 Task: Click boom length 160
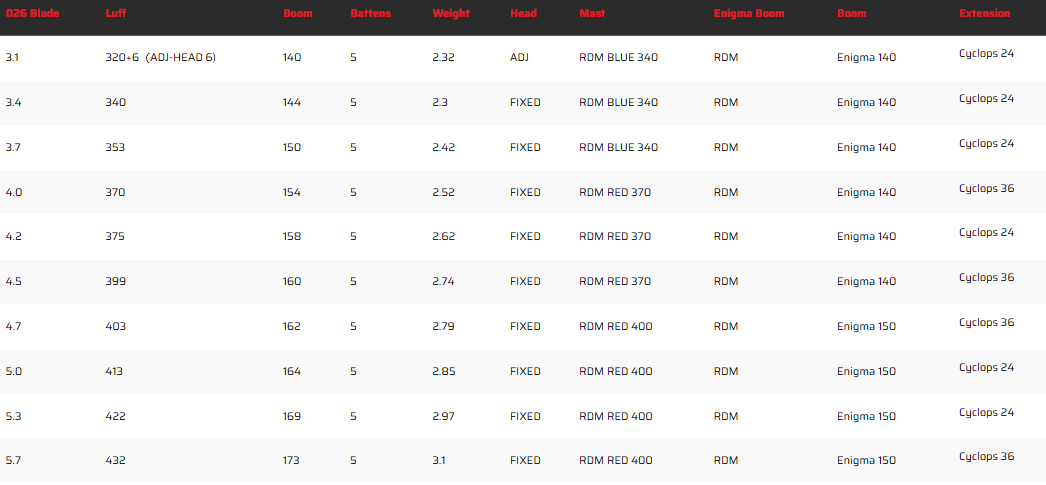pyautogui.click(x=292, y=282)
